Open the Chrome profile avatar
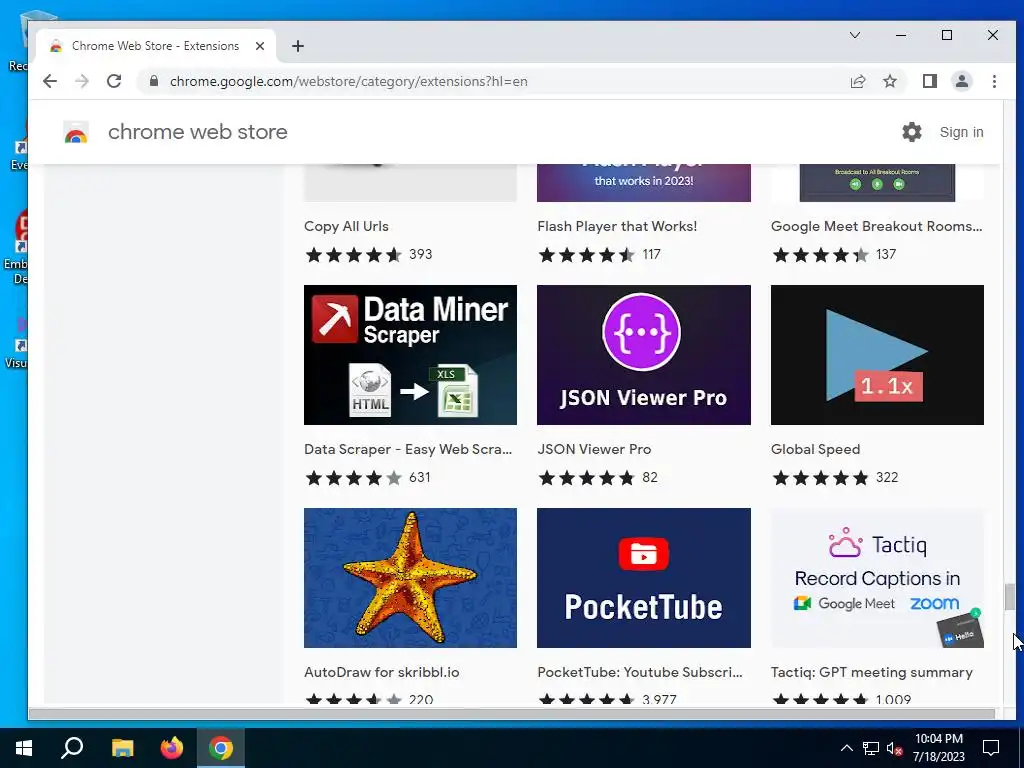 click(x=961, y=81)
